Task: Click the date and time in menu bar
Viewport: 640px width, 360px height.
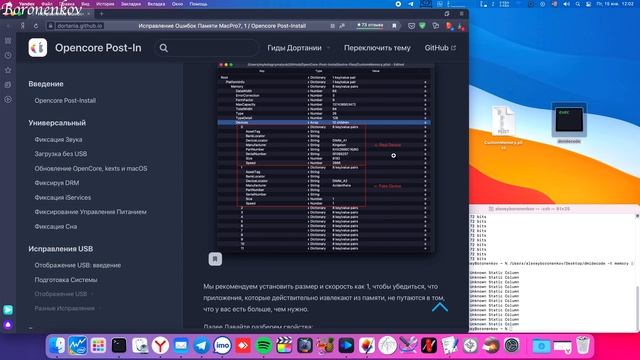Action: pyautogui.click(x=615, y=4)
